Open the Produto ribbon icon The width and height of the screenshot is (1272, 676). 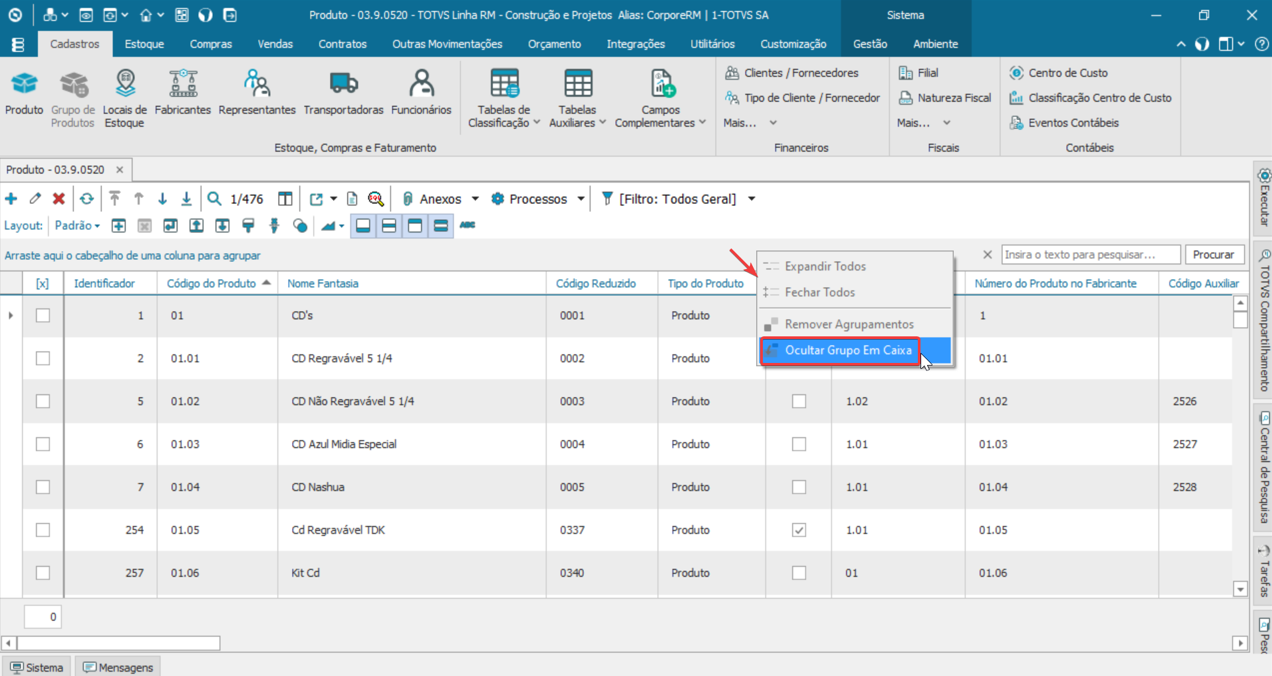[24, 93]
